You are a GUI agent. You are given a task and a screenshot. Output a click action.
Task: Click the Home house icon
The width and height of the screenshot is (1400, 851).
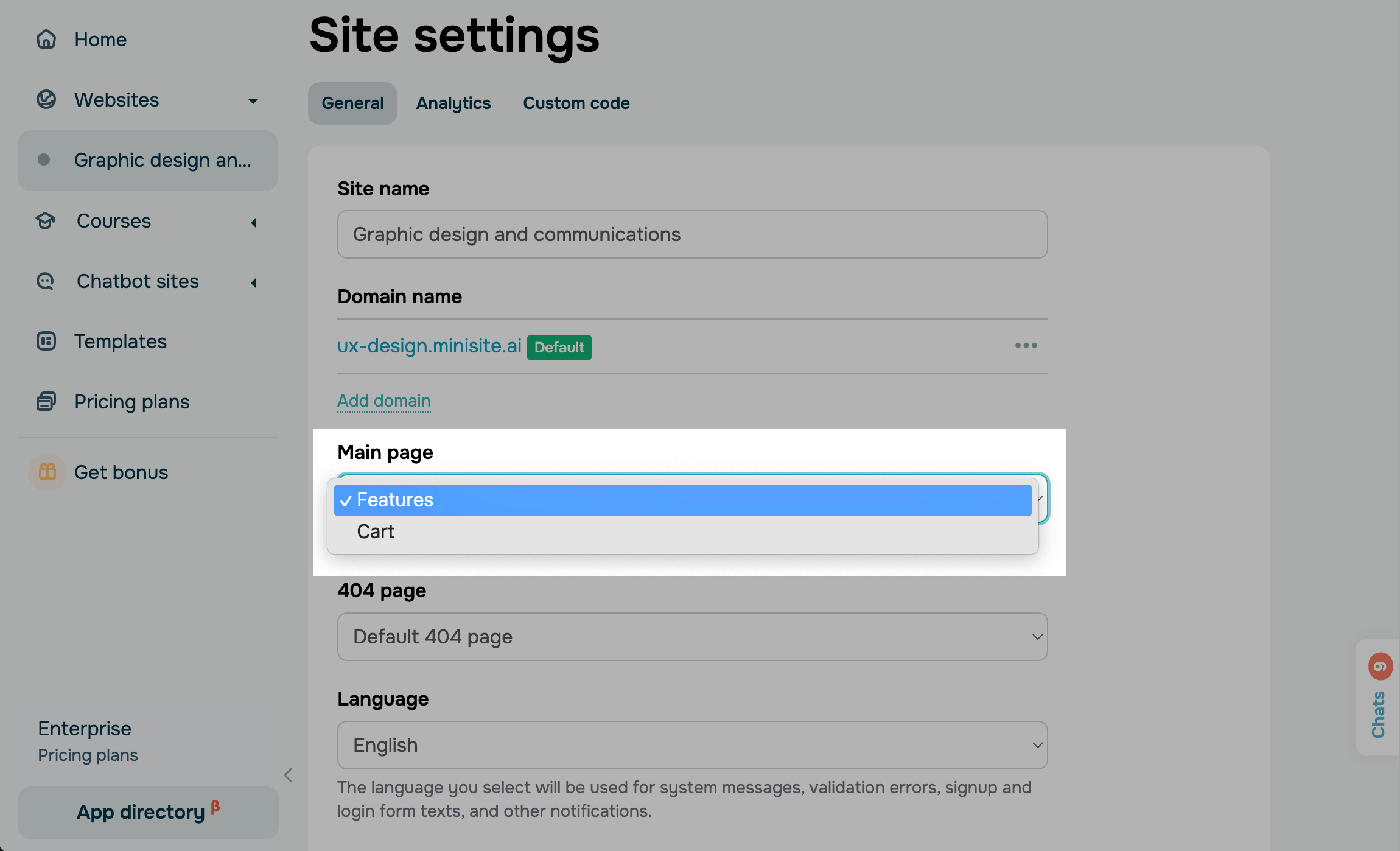coord(46,40)
